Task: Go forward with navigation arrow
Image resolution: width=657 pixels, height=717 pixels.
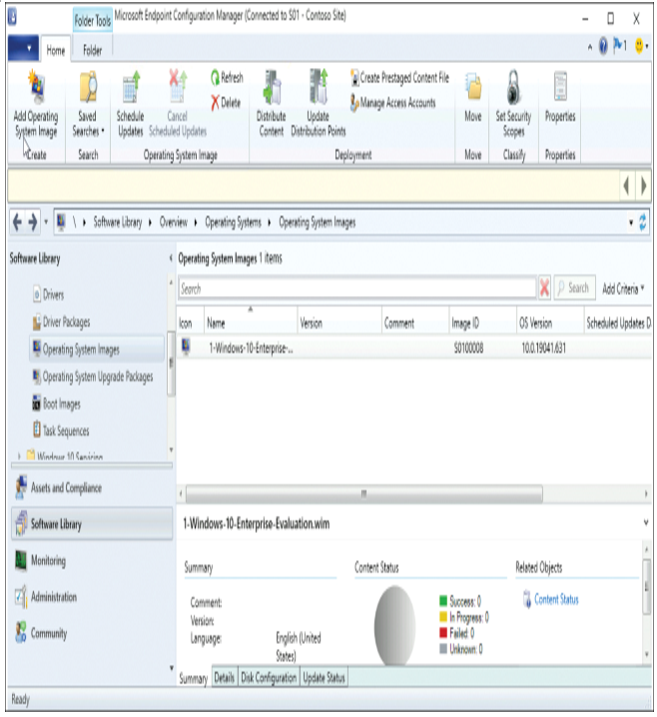Action: pyautogui.click(x=32, y=222)
